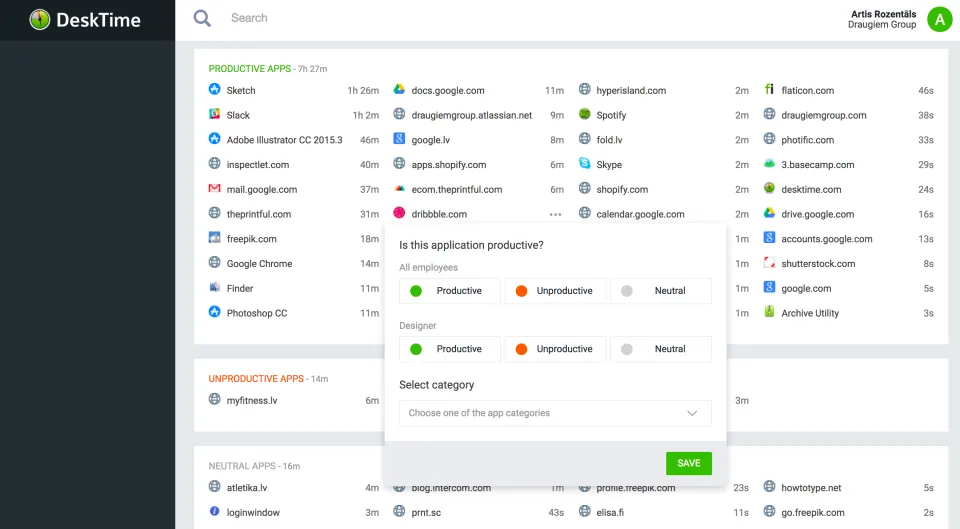Select the calendar.google.com row
The width and height of the screenshot is (960, 529).
(664, 214)
